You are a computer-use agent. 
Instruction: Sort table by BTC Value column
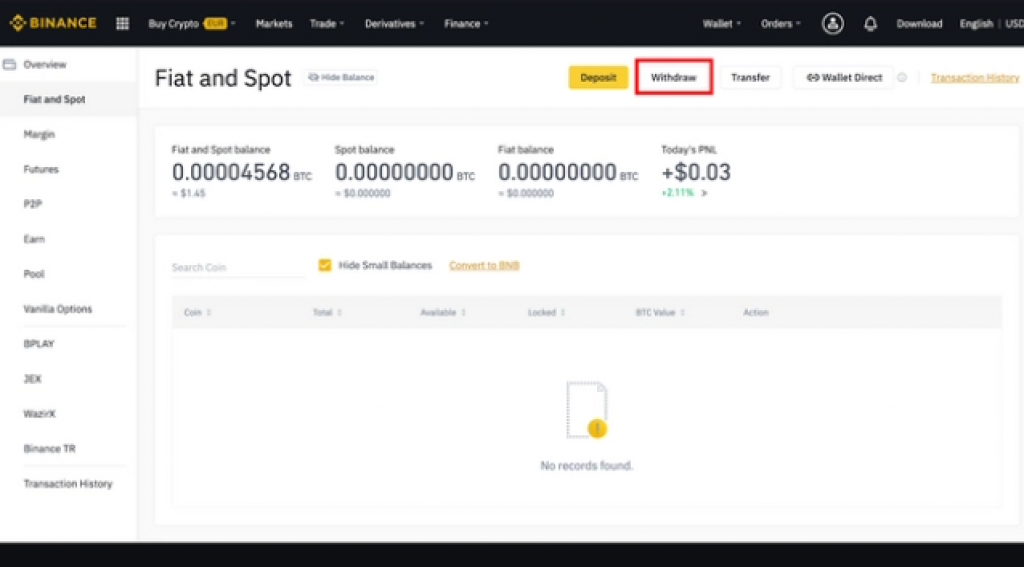pos(660,313)
